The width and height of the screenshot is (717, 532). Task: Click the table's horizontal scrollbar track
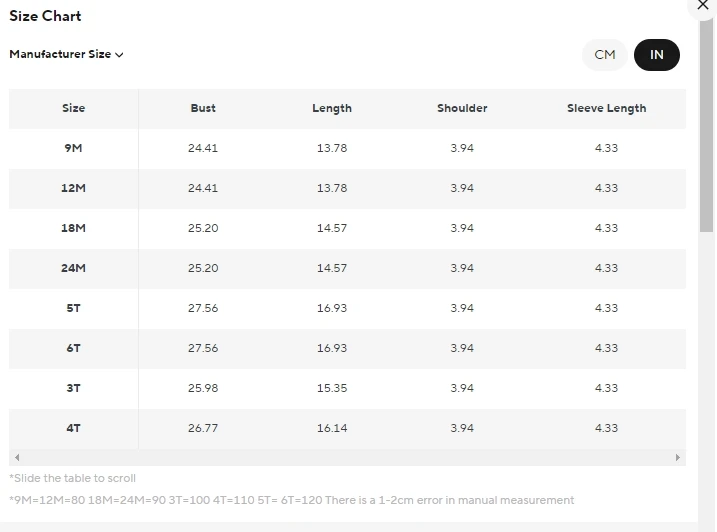pos(347,457)
